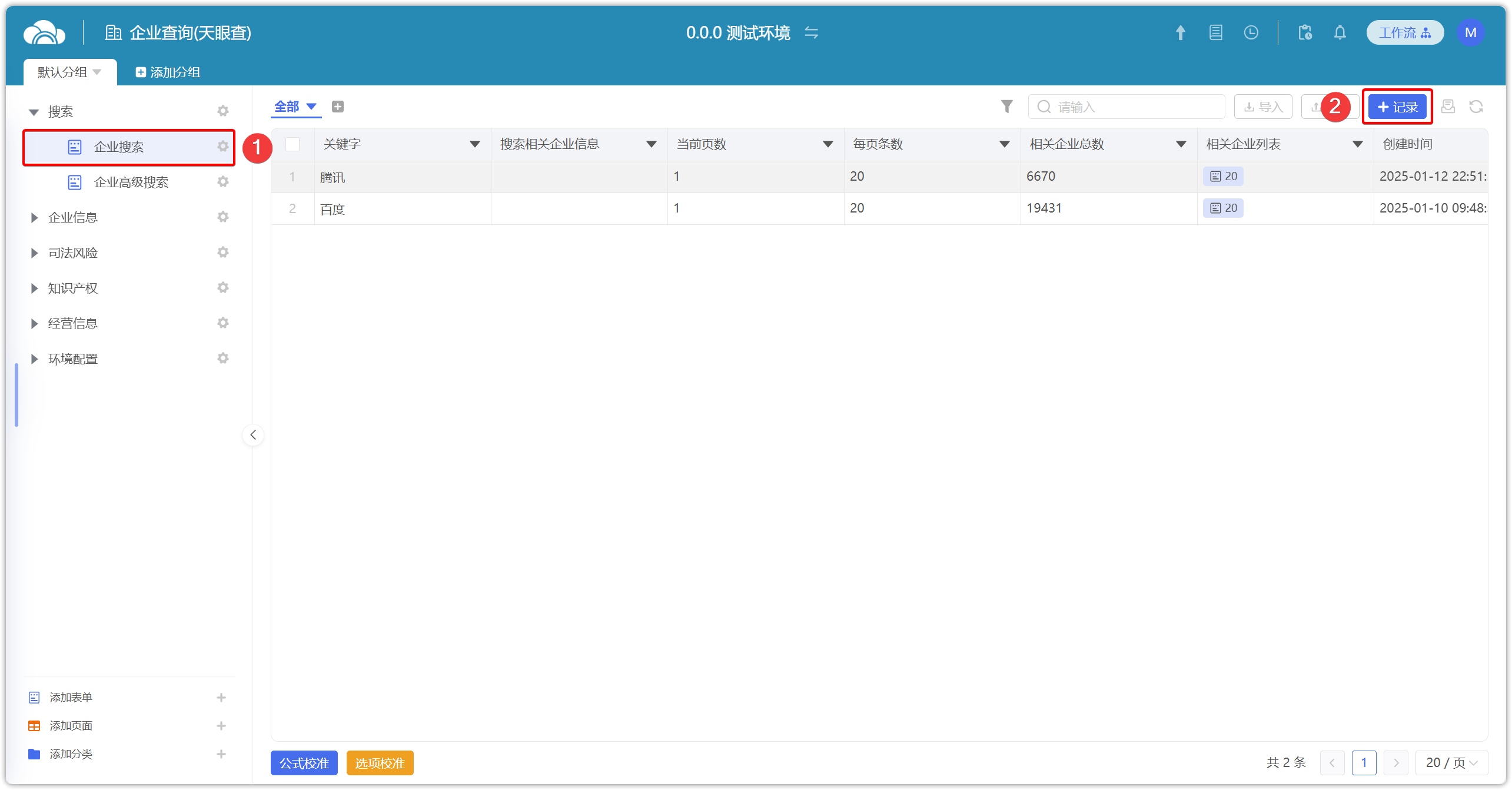Click the 添加分组 tab
The image size is (1512, 790).
tap(168, 72)
